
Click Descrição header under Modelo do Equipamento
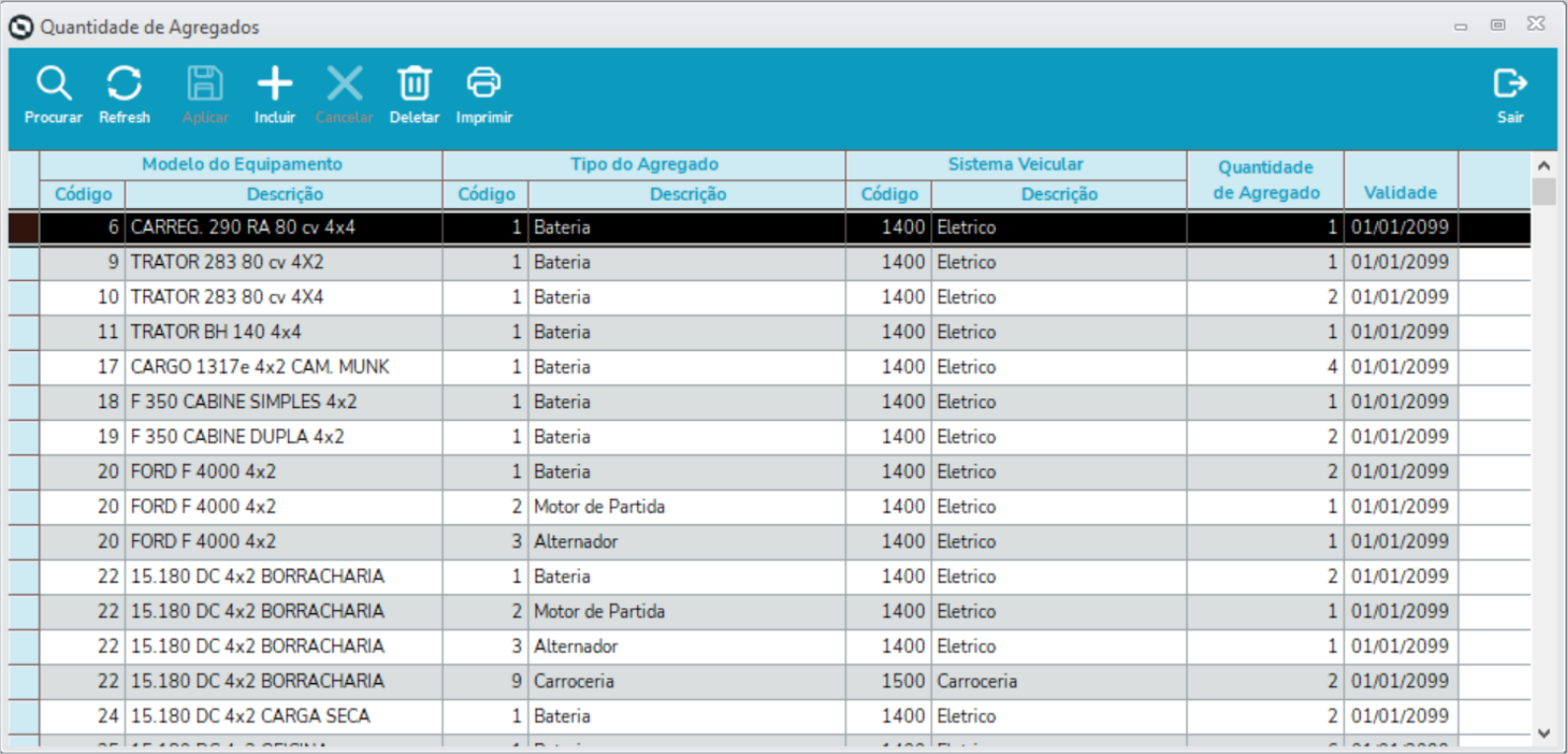pyautogui.click(x=284, y=194)
